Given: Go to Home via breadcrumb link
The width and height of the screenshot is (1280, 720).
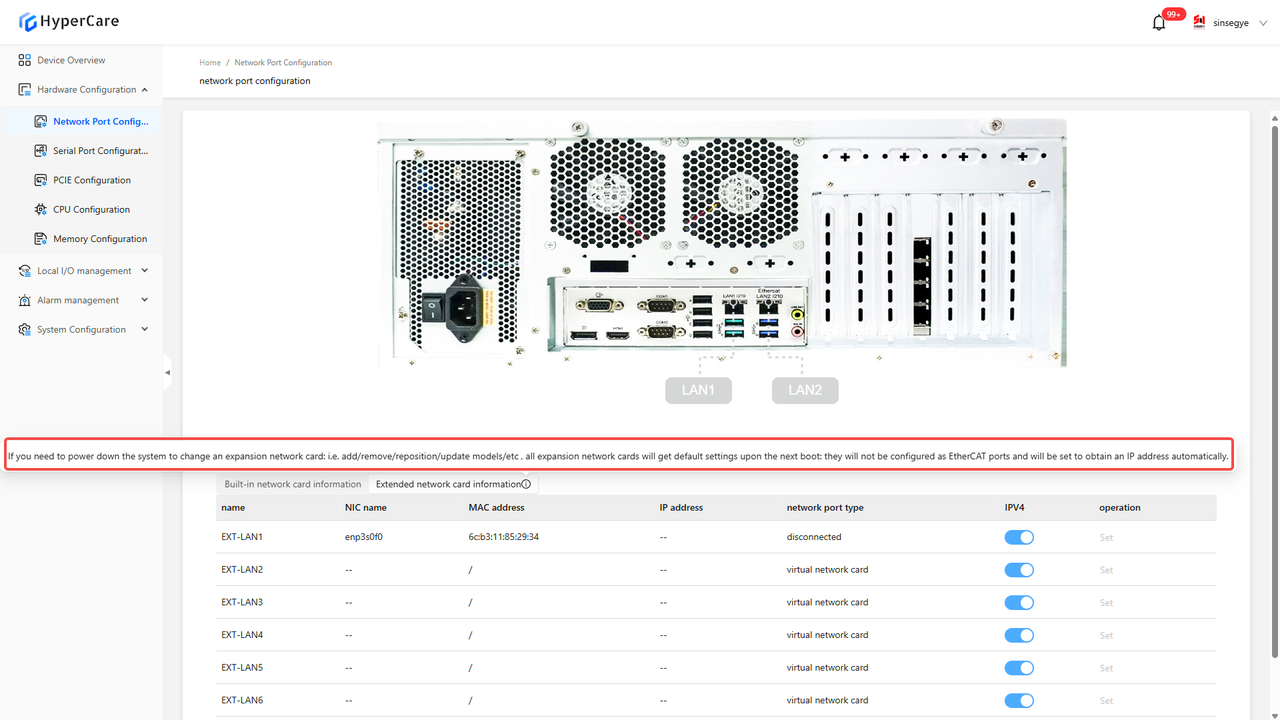Looking at the screenshot, I should (x=210, y=63).
